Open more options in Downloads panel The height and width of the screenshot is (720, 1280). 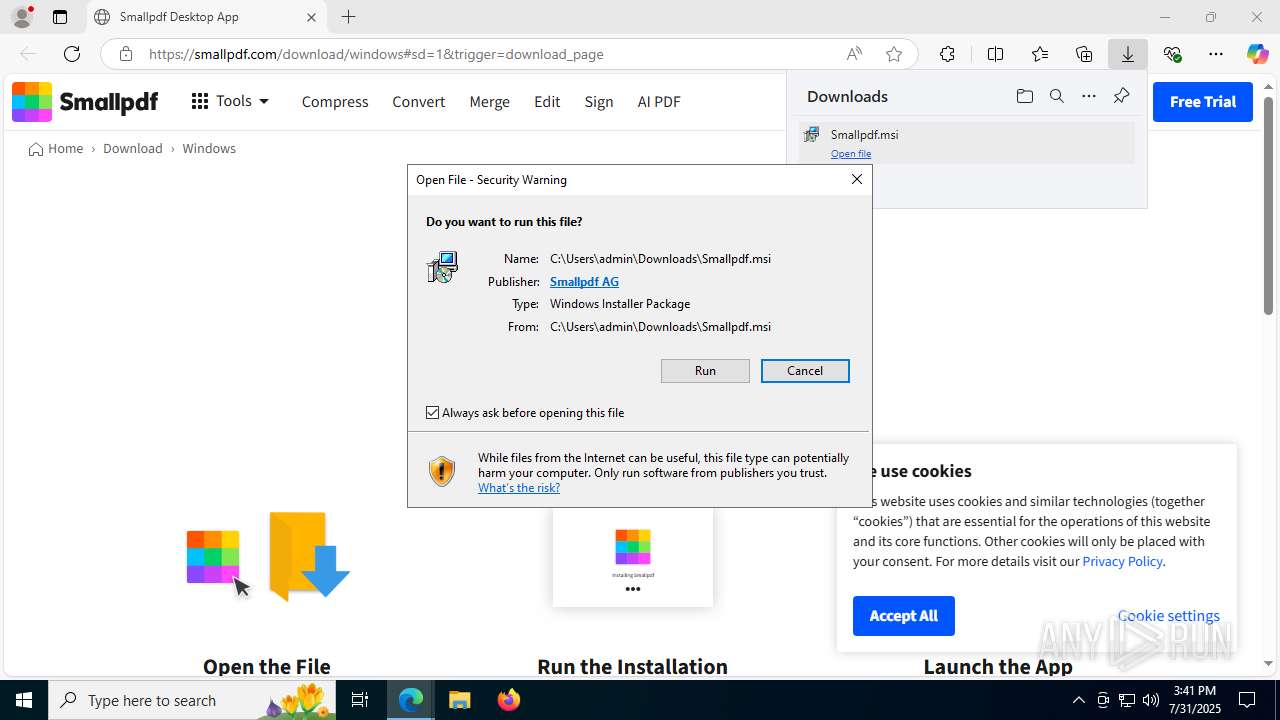click(1089, 96)
